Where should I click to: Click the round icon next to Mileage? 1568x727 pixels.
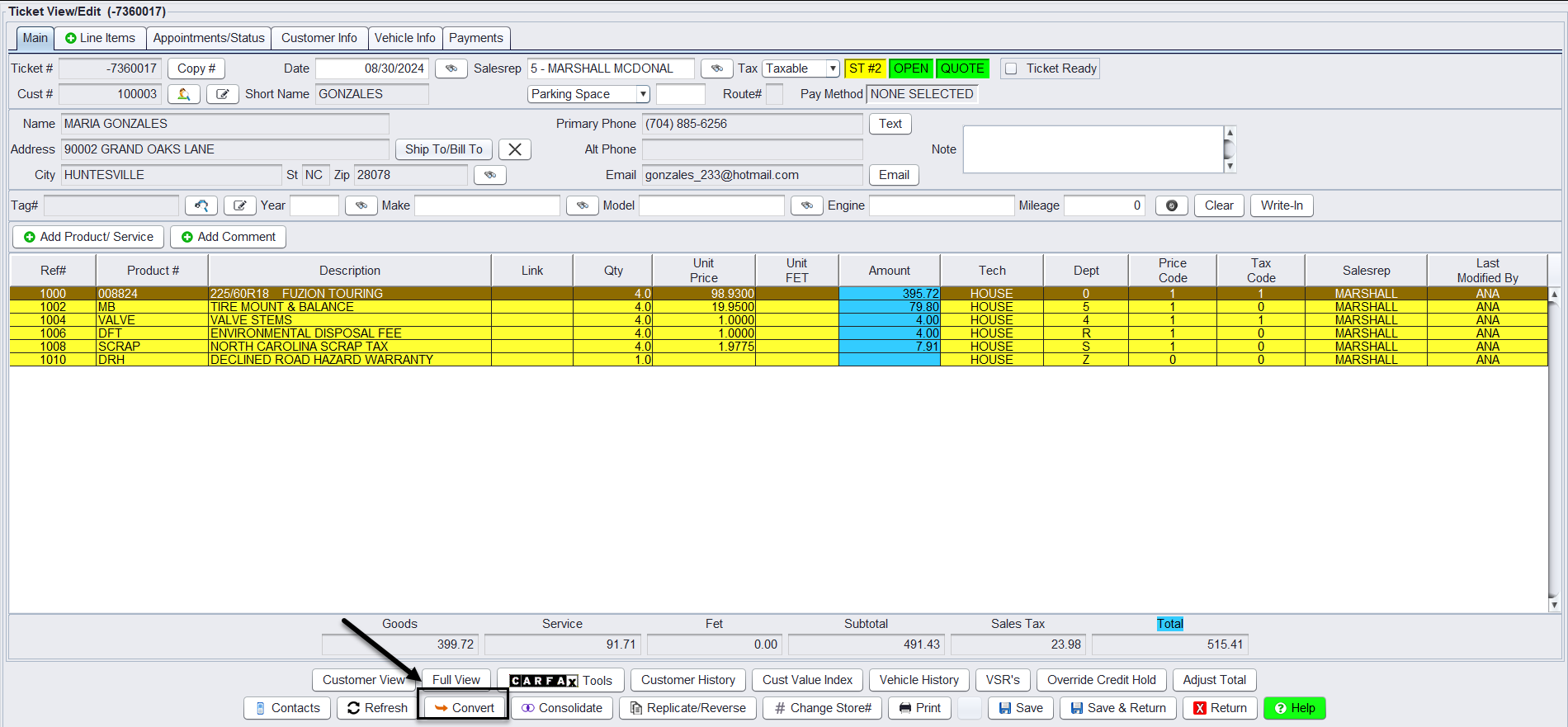[1171, 205]
